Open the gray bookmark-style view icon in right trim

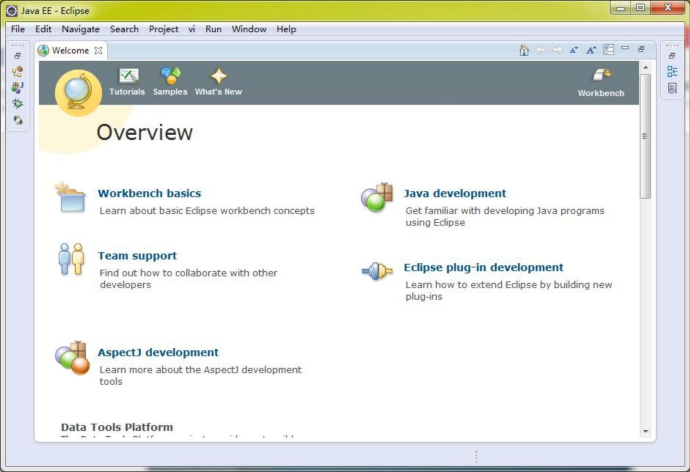pos(672,88)
